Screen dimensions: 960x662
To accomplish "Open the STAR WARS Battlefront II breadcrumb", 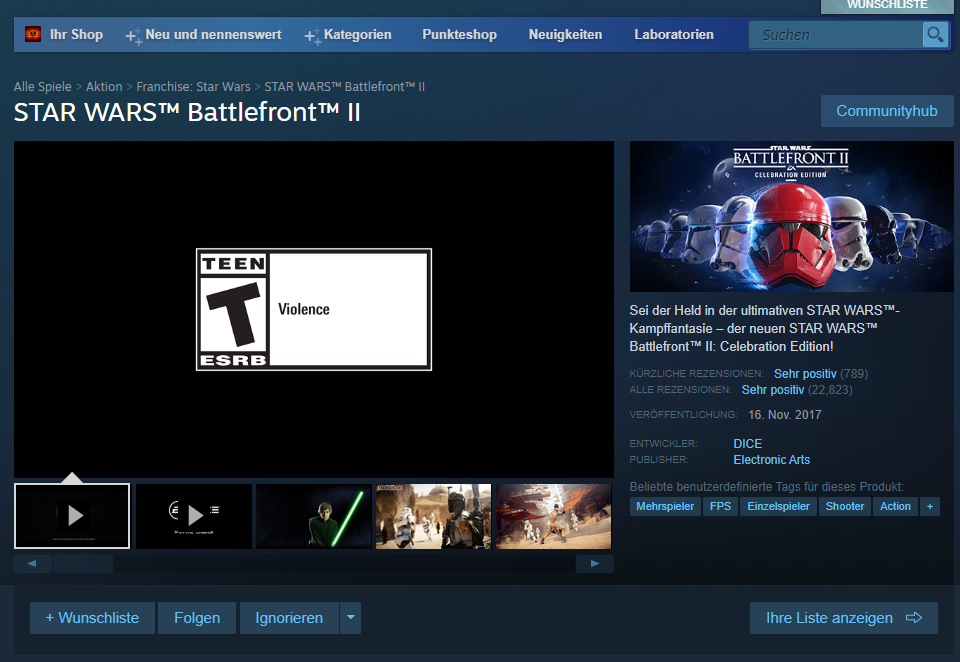I will pos(345,86).
